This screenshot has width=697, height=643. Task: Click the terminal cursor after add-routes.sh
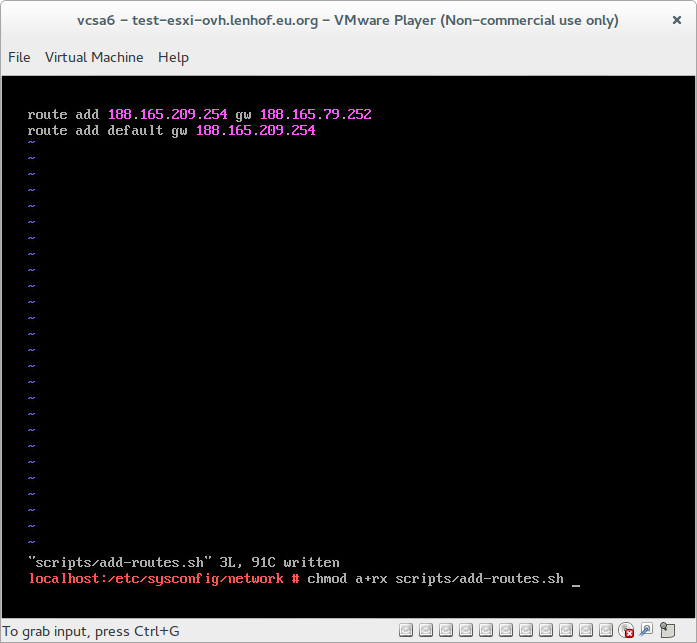point(576,586)
